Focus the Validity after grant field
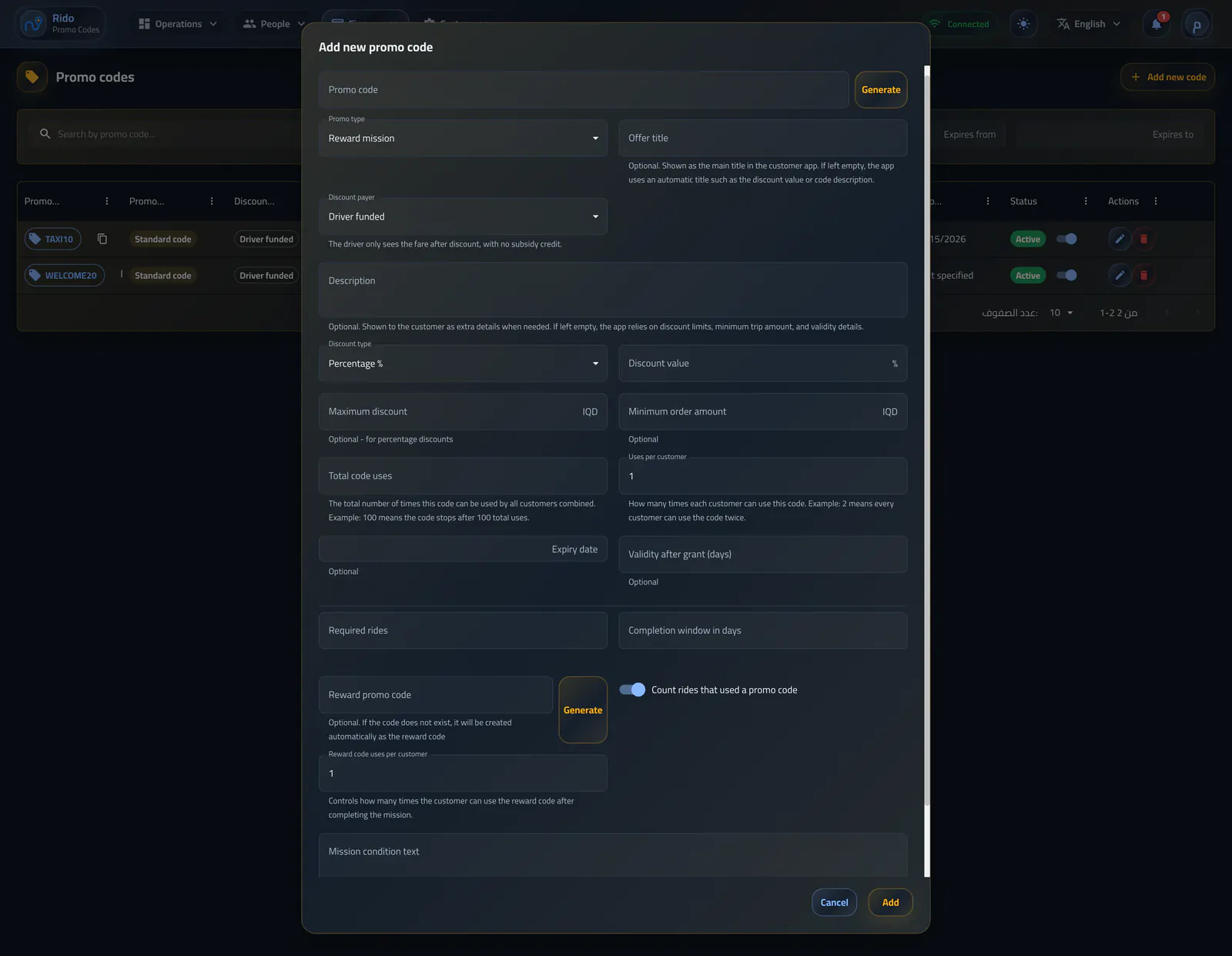1232x956 pixels. [x=762, y=555]
